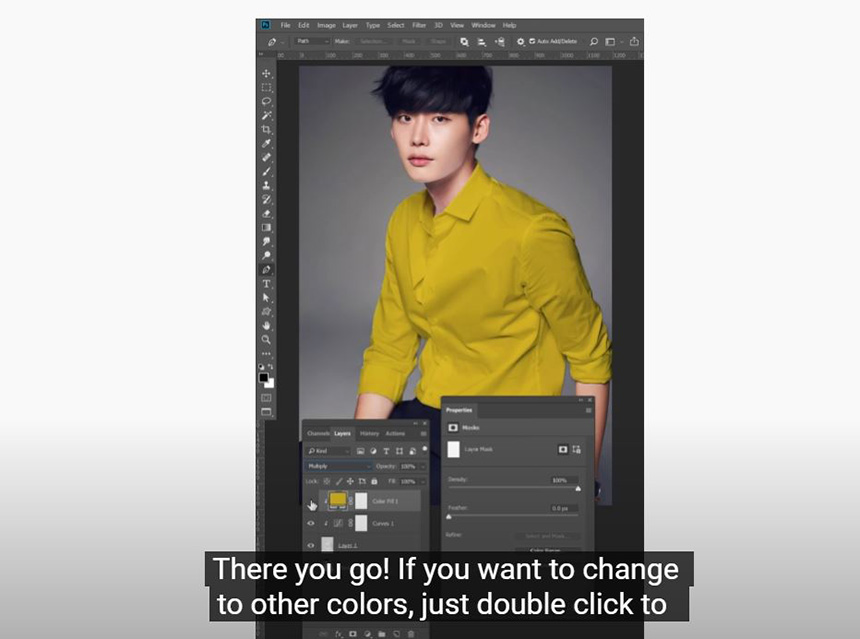Select the Eraser tool
The image size is (860, 639).
(267, 213)
